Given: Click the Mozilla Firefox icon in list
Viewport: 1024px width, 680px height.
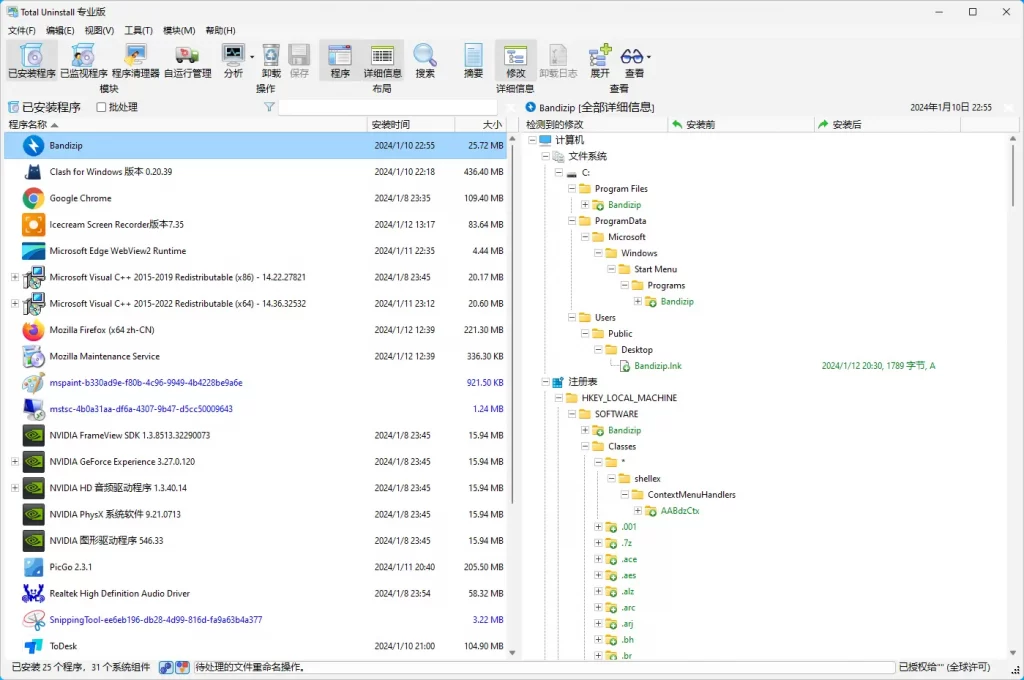Looking at the screenshot, I should 33,330.
